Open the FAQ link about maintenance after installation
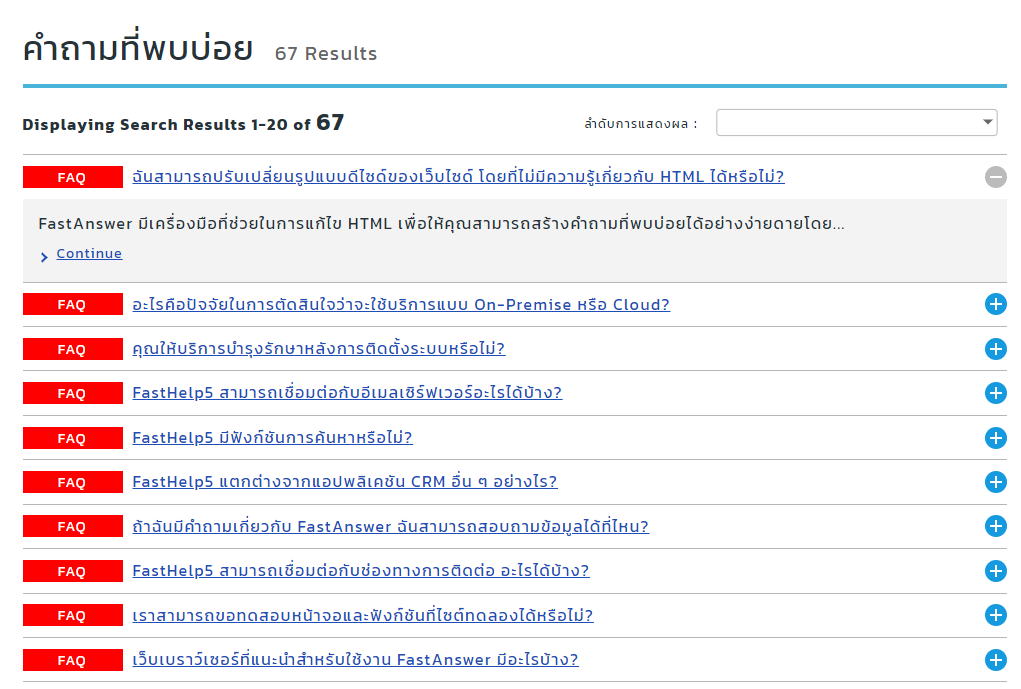This screenshot has width=1021, height=689. pyautogui.click(x=317, y=349)
